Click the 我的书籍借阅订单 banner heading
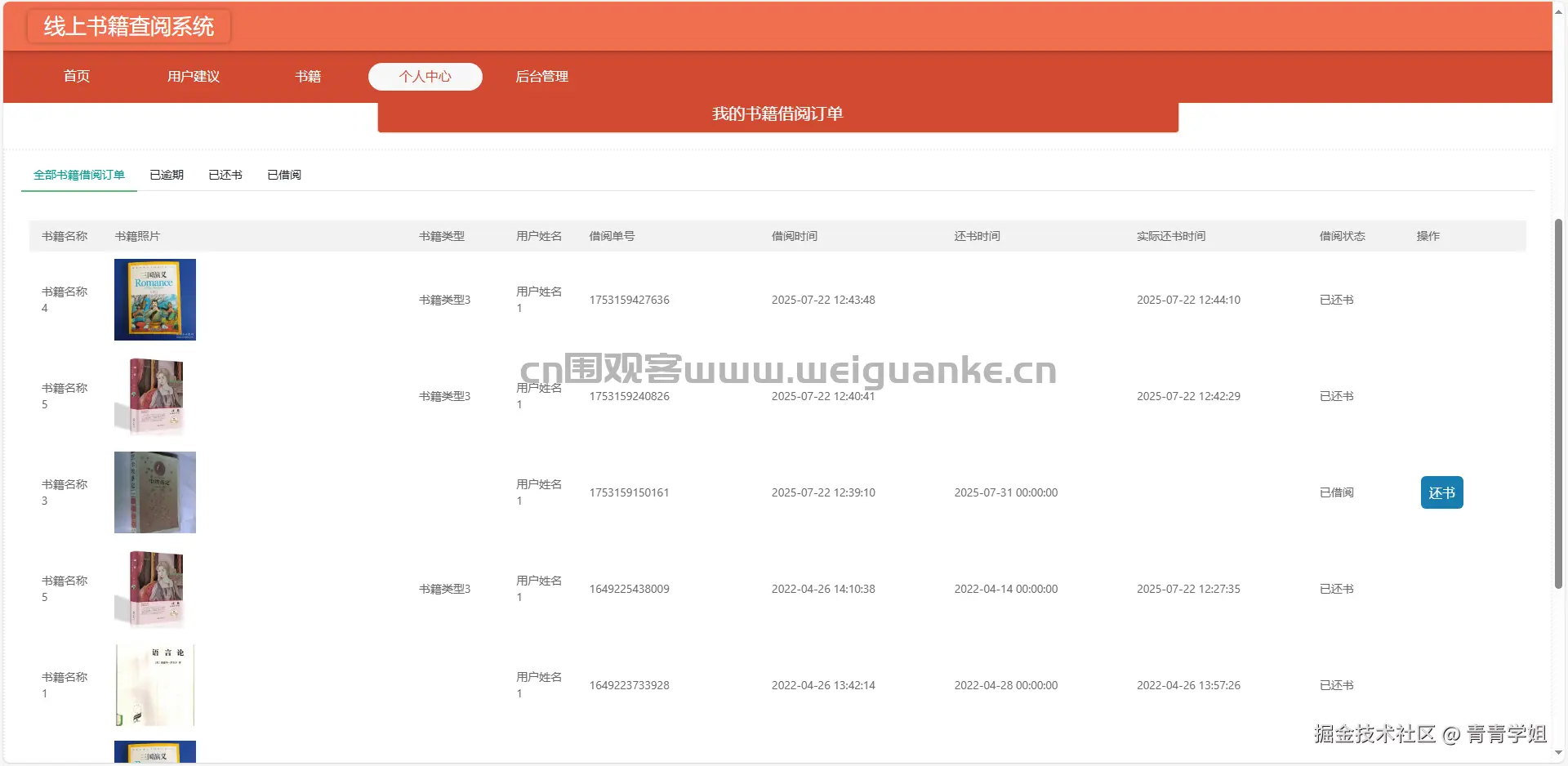Image resolution: width=1568 pixels, height=766 pixels. pyautogui.click(x=777, y=114)
